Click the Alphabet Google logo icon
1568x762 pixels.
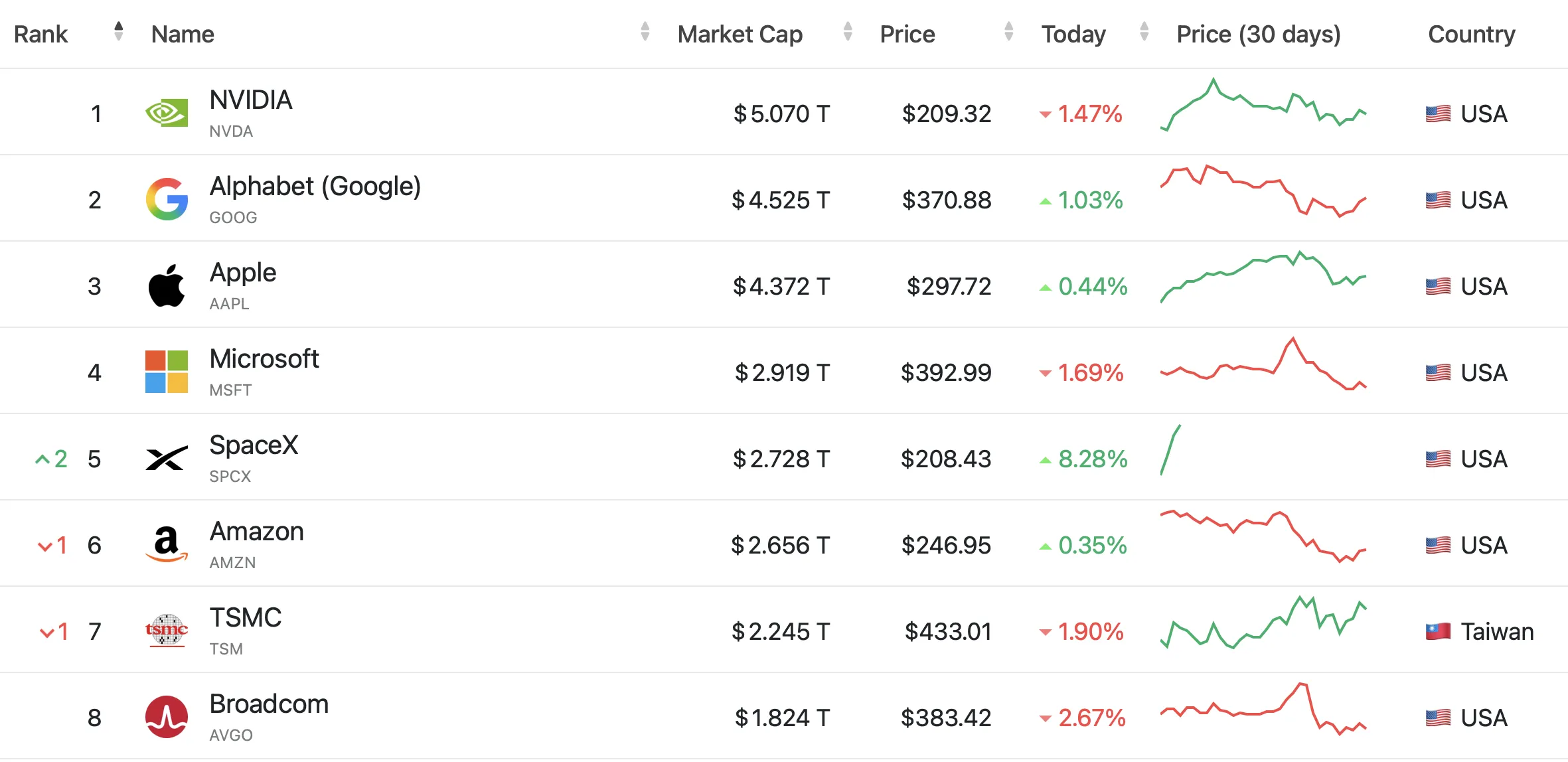(167, 199)
